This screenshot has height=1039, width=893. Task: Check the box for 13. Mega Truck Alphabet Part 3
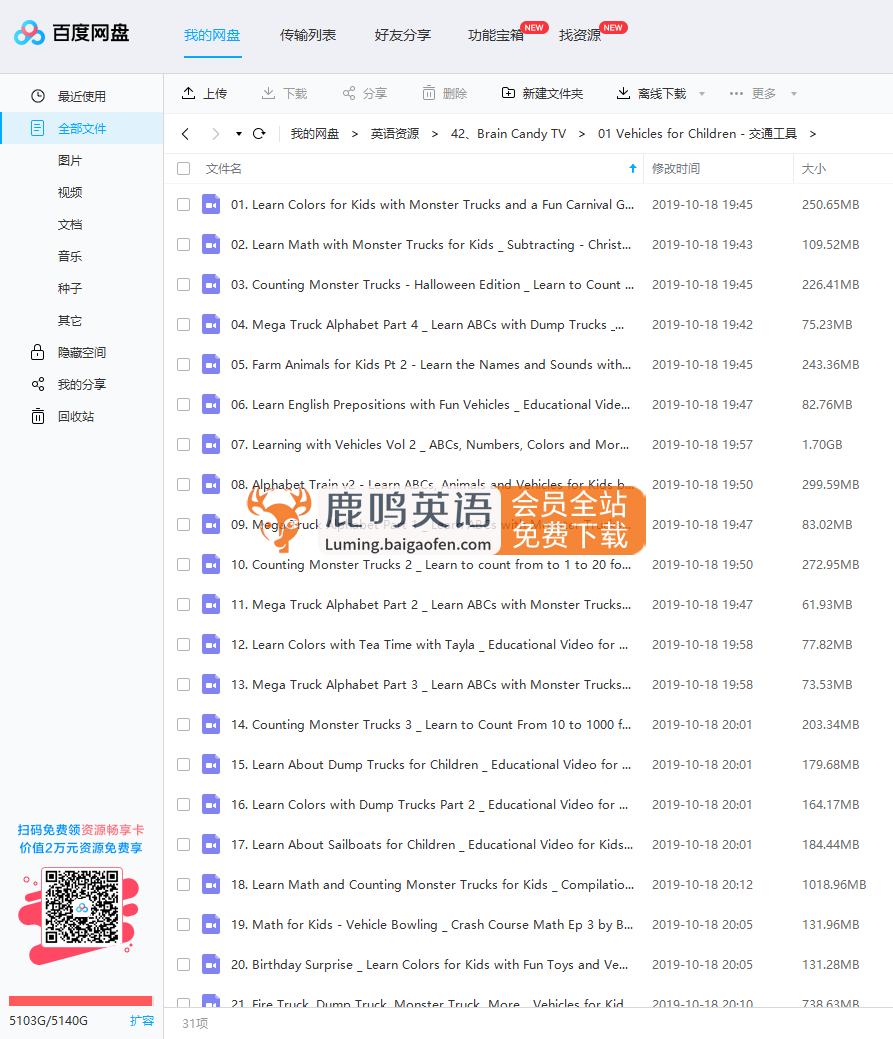[x=184, y=684]
